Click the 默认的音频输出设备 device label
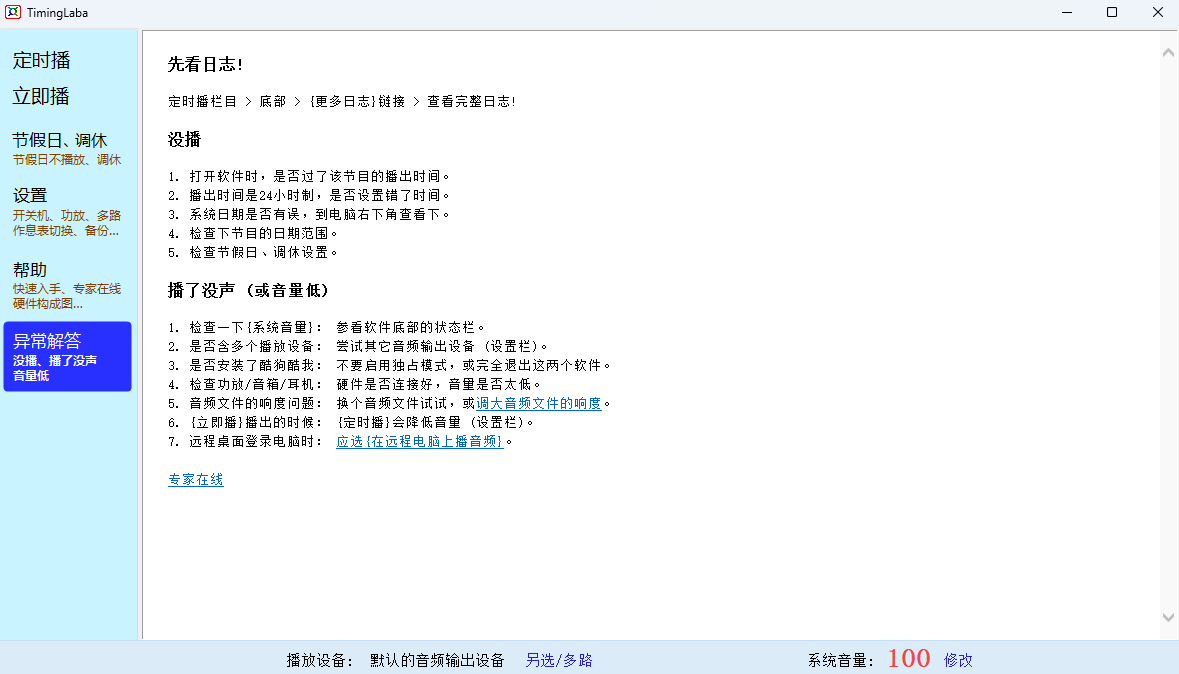Viewport: 1179px width, 674px height. point(437,660)
